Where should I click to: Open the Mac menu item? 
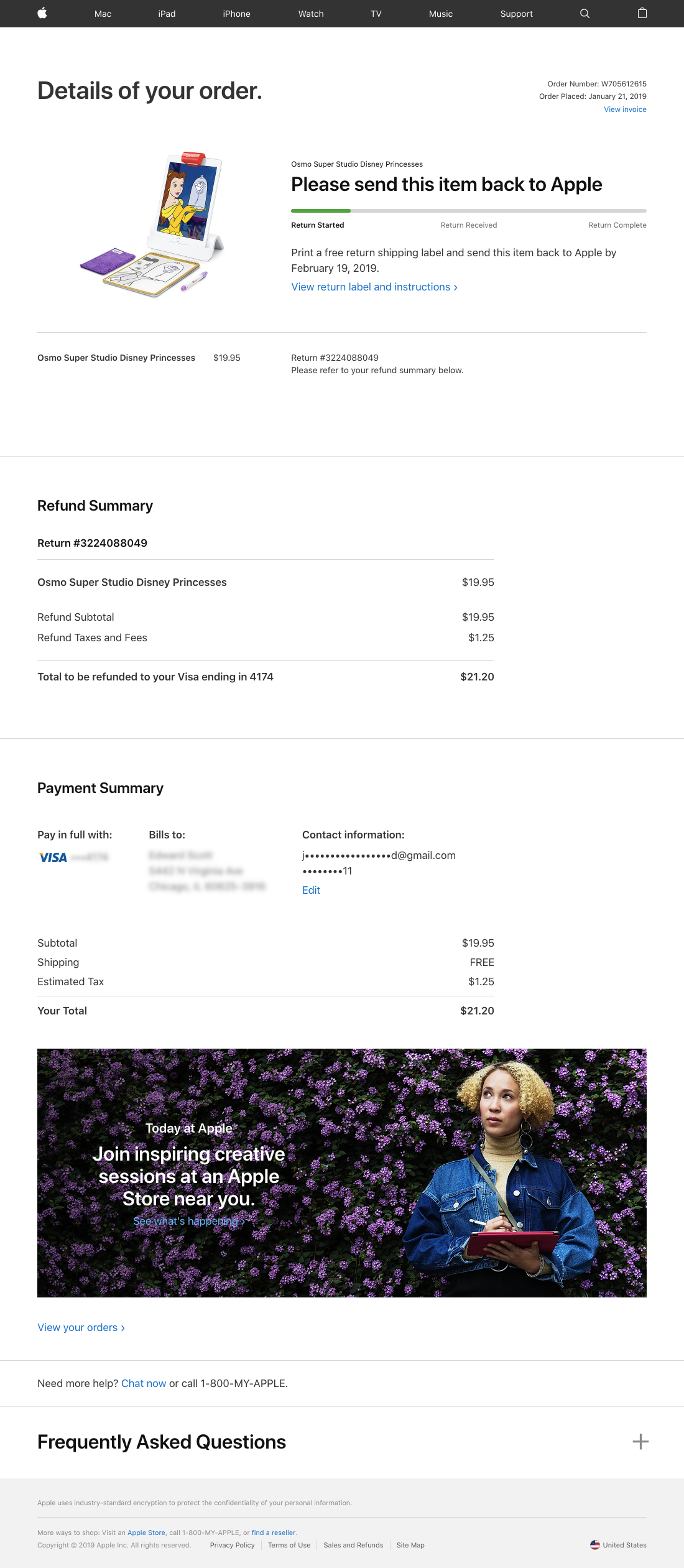103,14
